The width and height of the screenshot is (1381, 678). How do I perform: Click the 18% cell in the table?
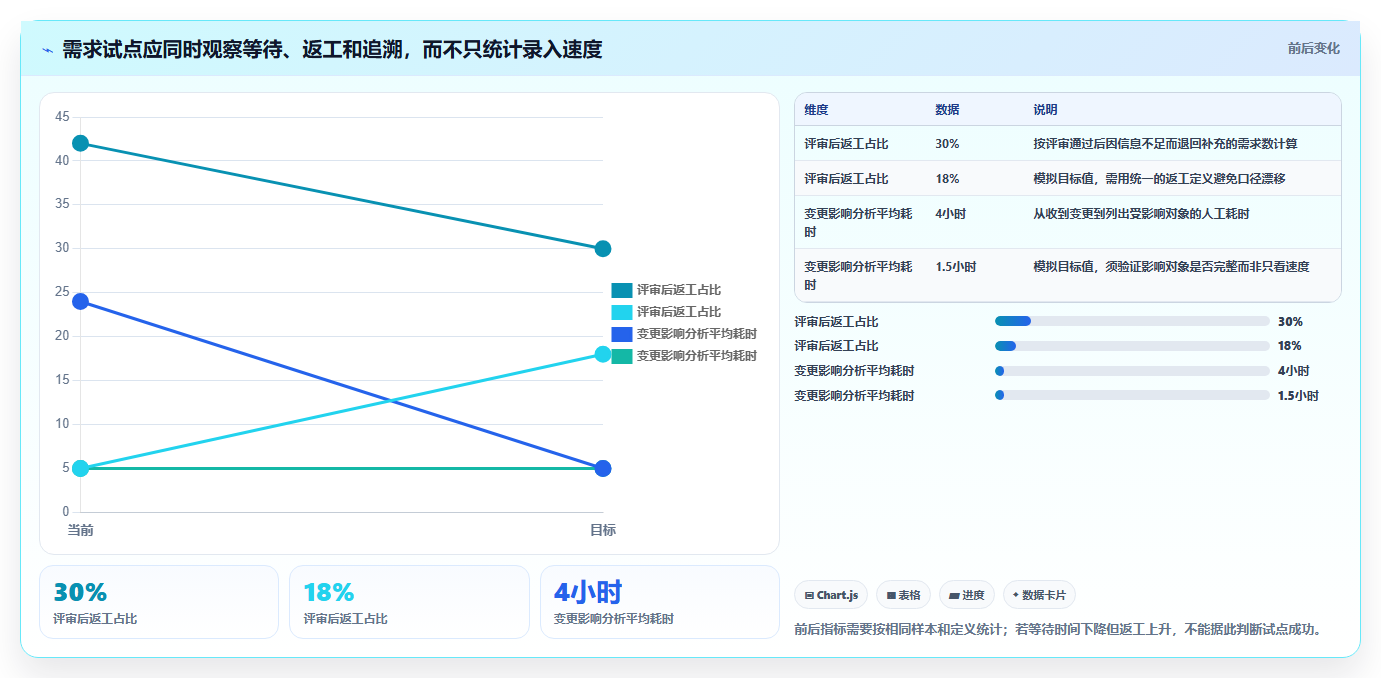(x=947, y=179)
